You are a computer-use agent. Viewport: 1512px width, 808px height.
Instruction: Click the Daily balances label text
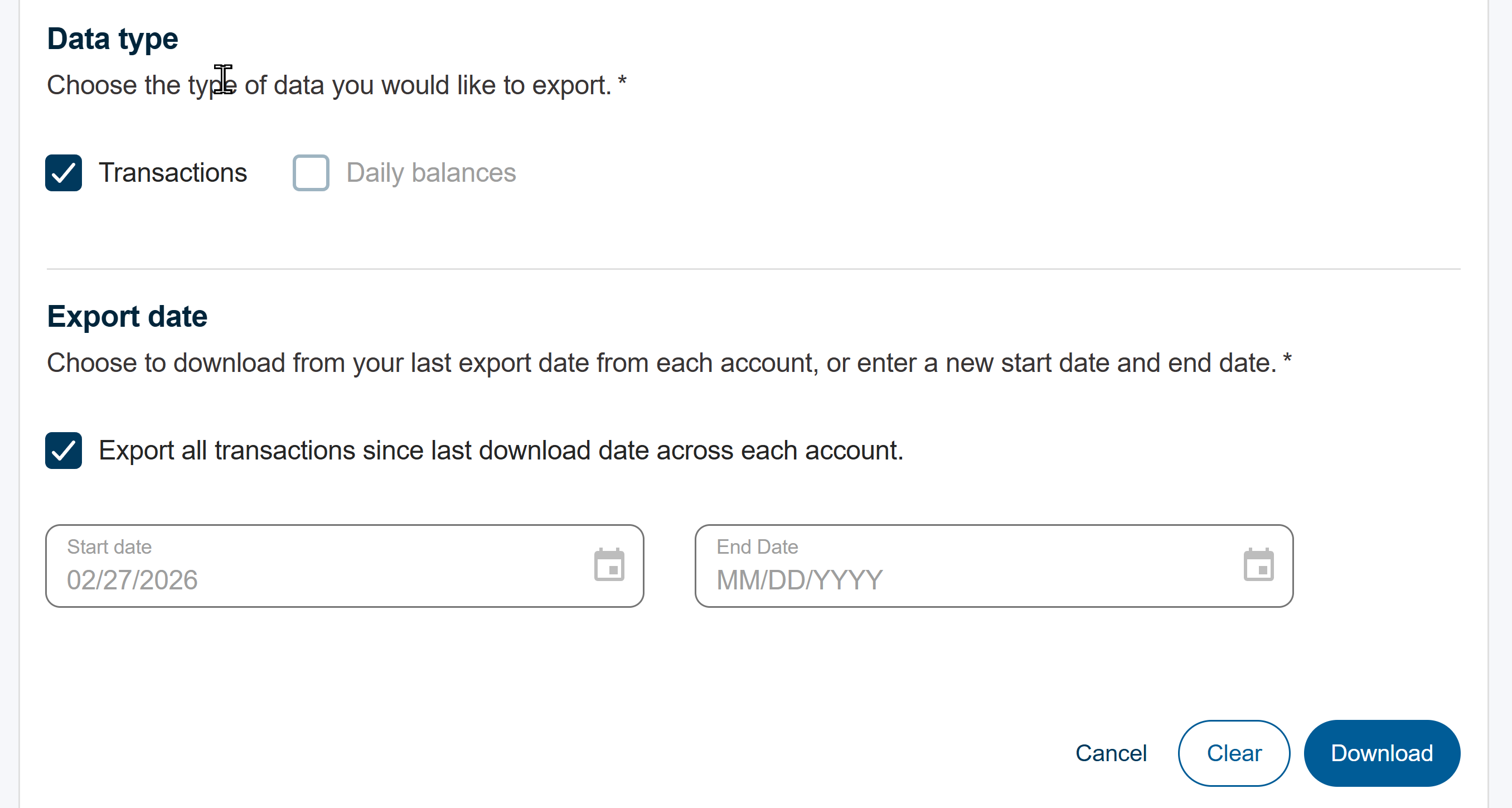pyautogui.click(x=431, y=173)
